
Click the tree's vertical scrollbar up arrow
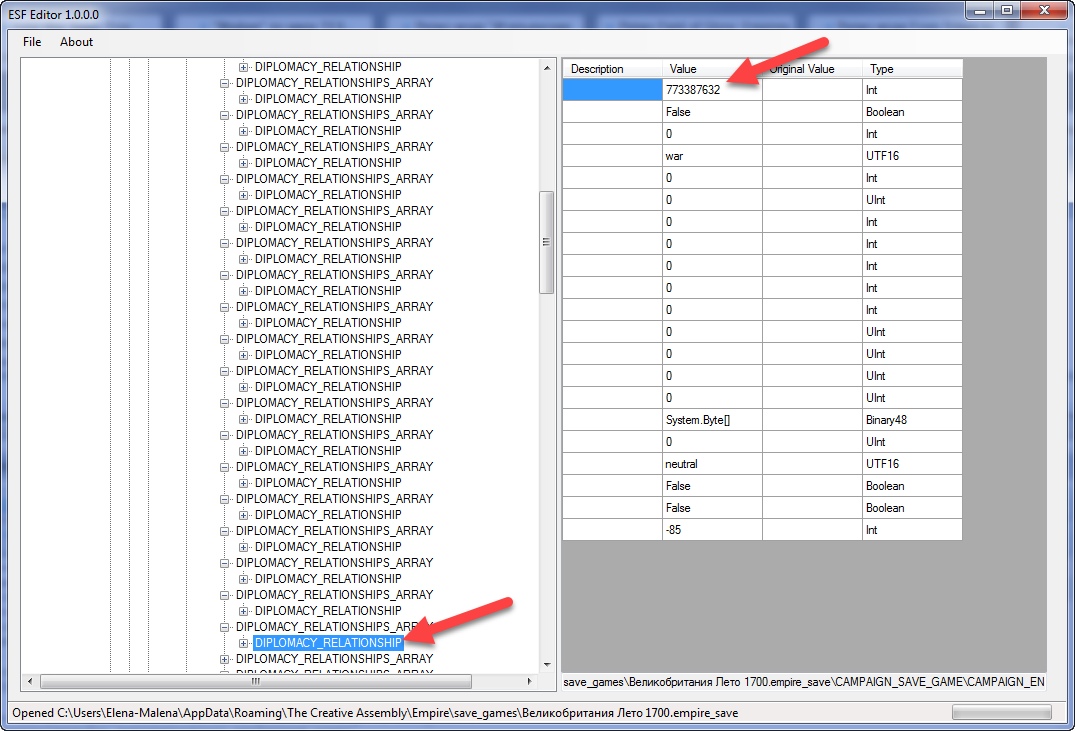(x=546, y=68)
